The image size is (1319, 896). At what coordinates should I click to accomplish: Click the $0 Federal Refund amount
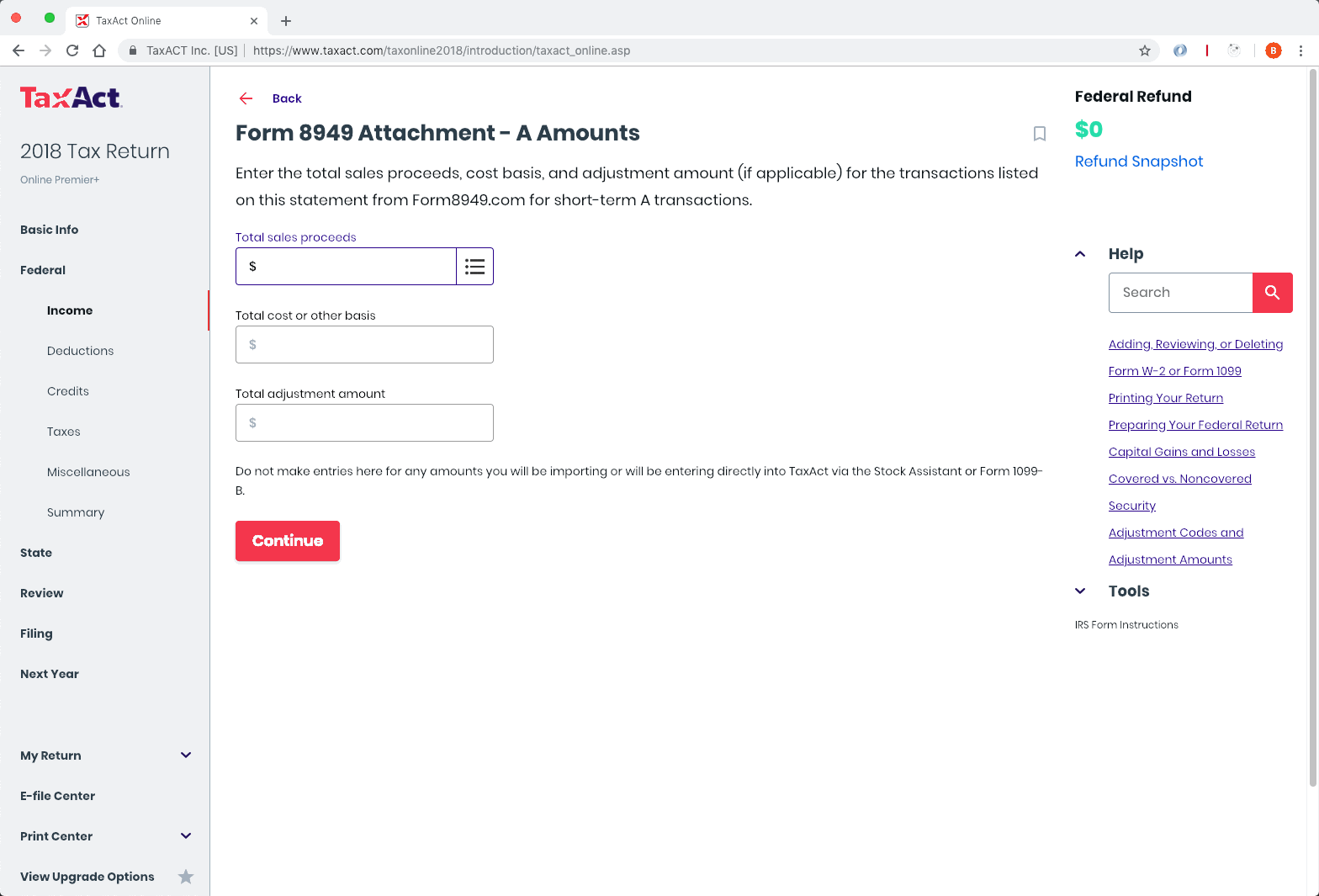click(1089, 130)
